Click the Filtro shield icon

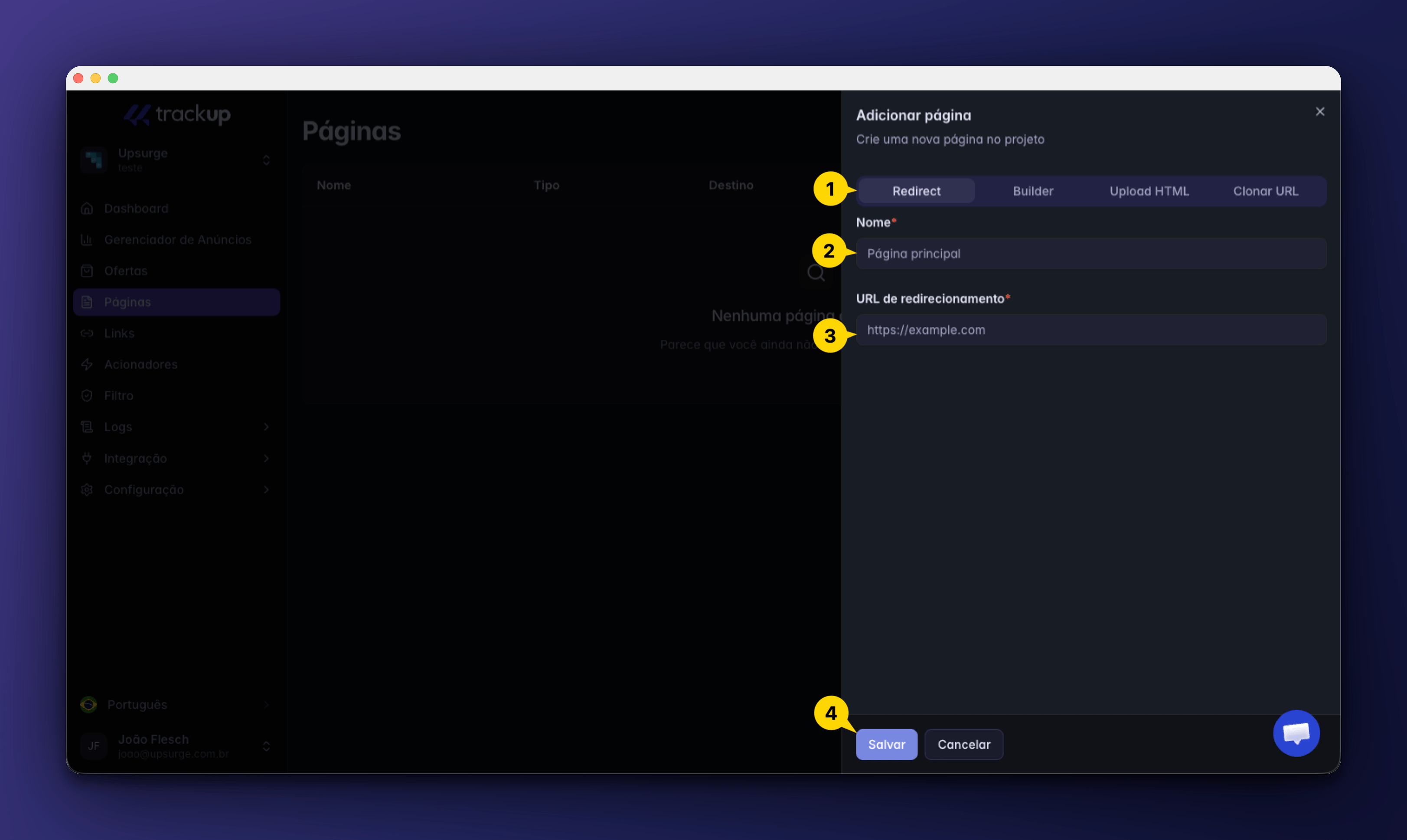(87, 395)
